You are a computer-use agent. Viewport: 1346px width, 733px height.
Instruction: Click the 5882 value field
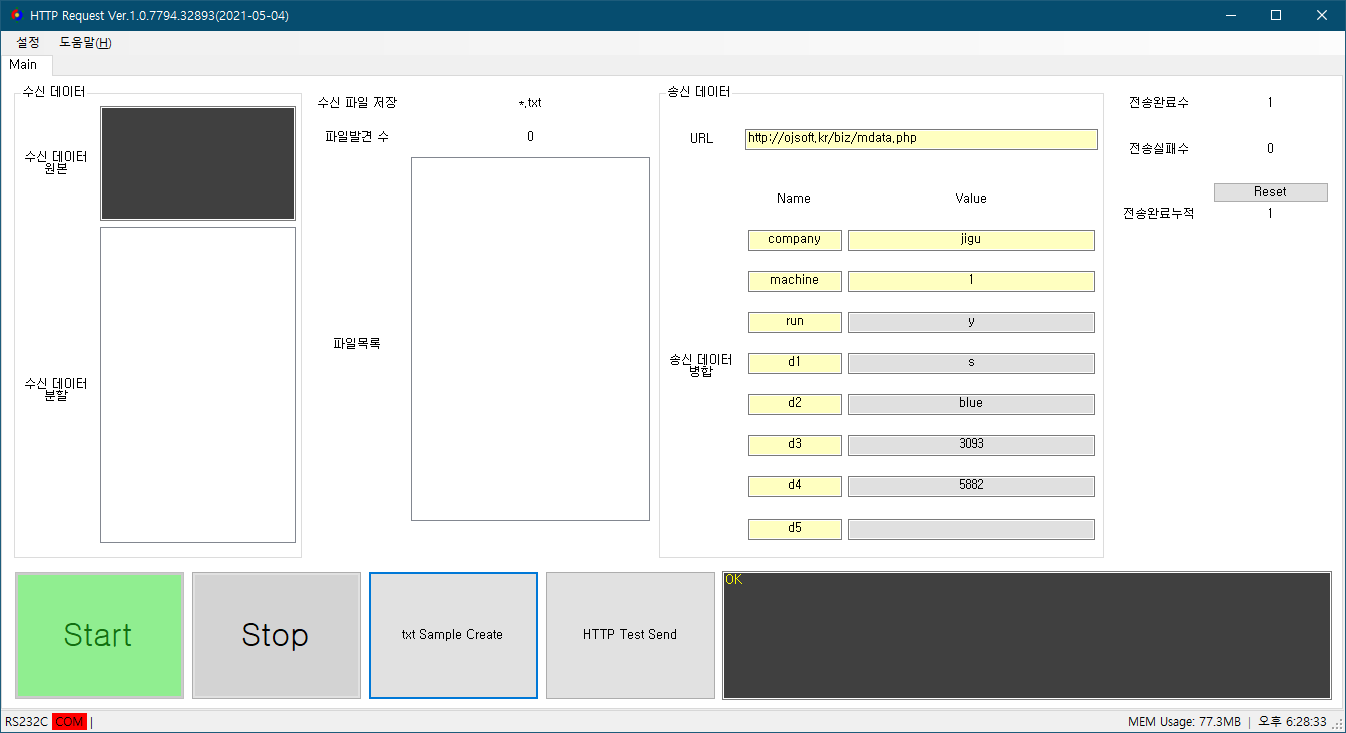tap(971, 486)
